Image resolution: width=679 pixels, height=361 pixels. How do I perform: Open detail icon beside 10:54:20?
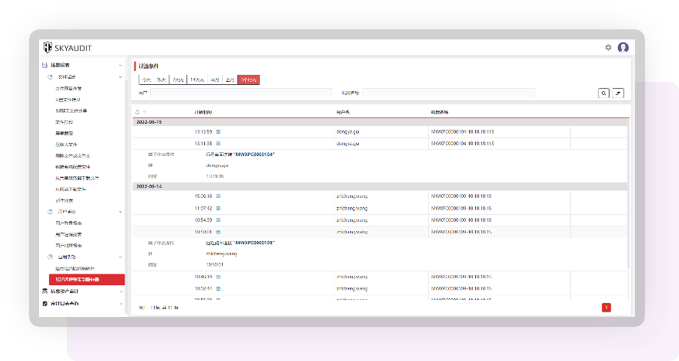click(218, 220)
